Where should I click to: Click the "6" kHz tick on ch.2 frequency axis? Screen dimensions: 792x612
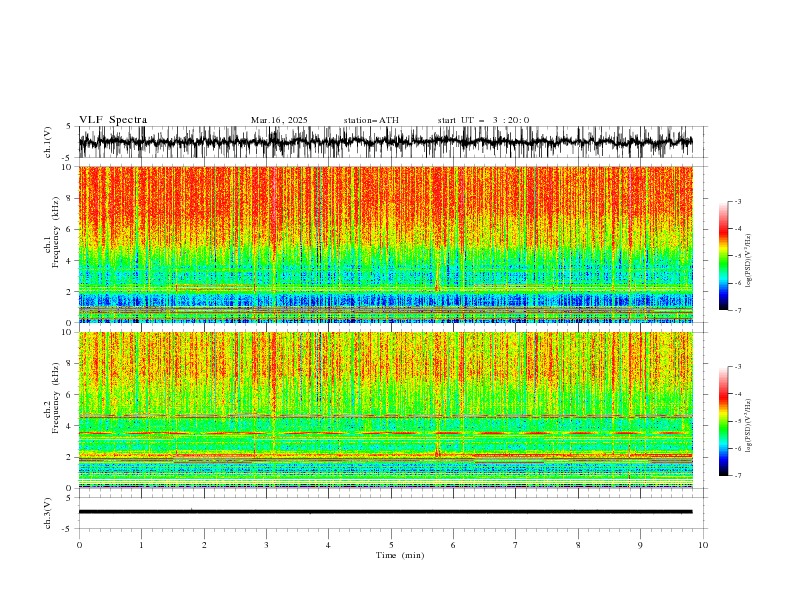[x=70, y=395]
